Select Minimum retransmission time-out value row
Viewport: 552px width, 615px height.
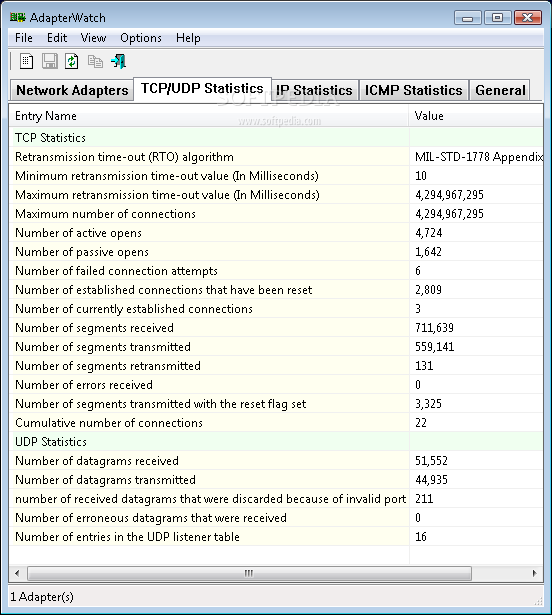coord(276,176)
